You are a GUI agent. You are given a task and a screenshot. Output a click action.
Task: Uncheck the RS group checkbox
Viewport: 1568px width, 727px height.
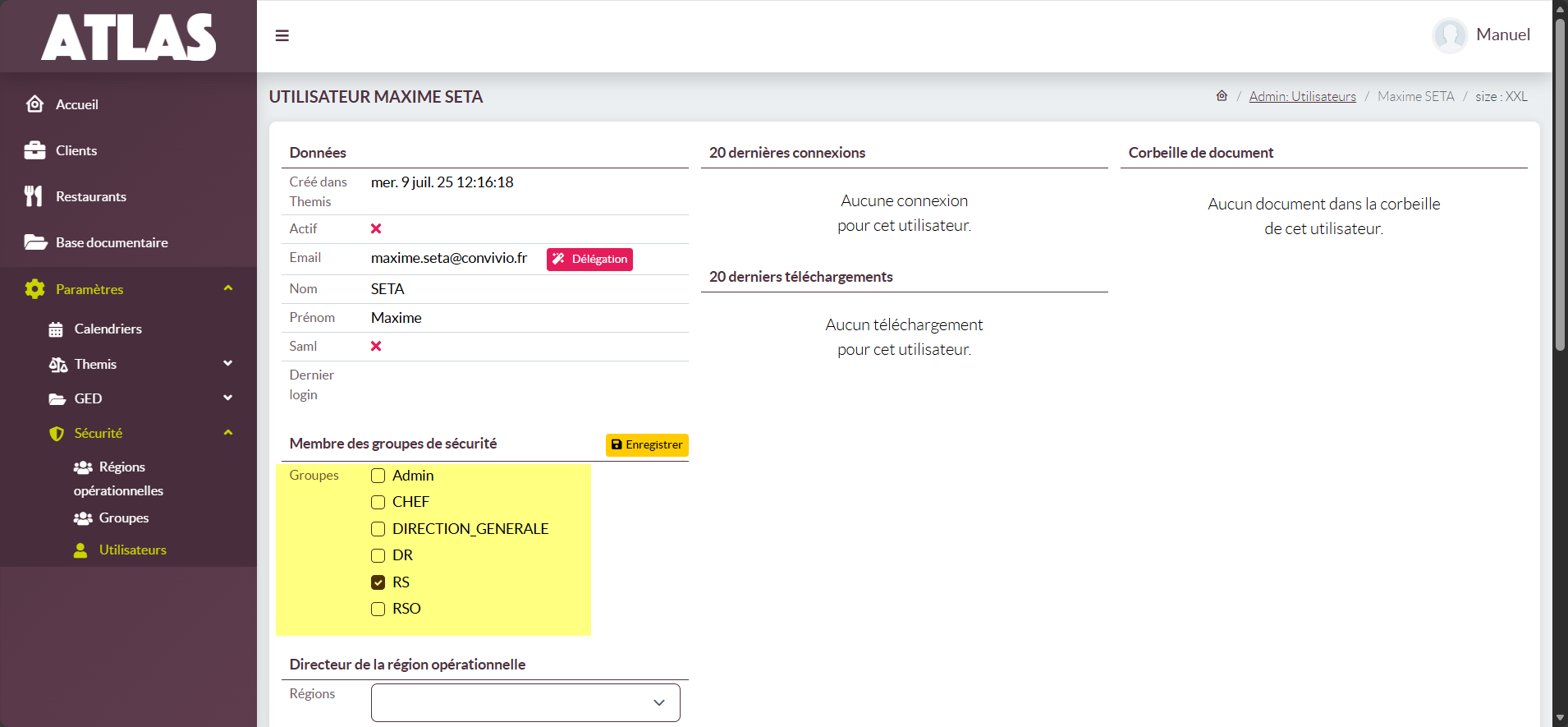378,582
